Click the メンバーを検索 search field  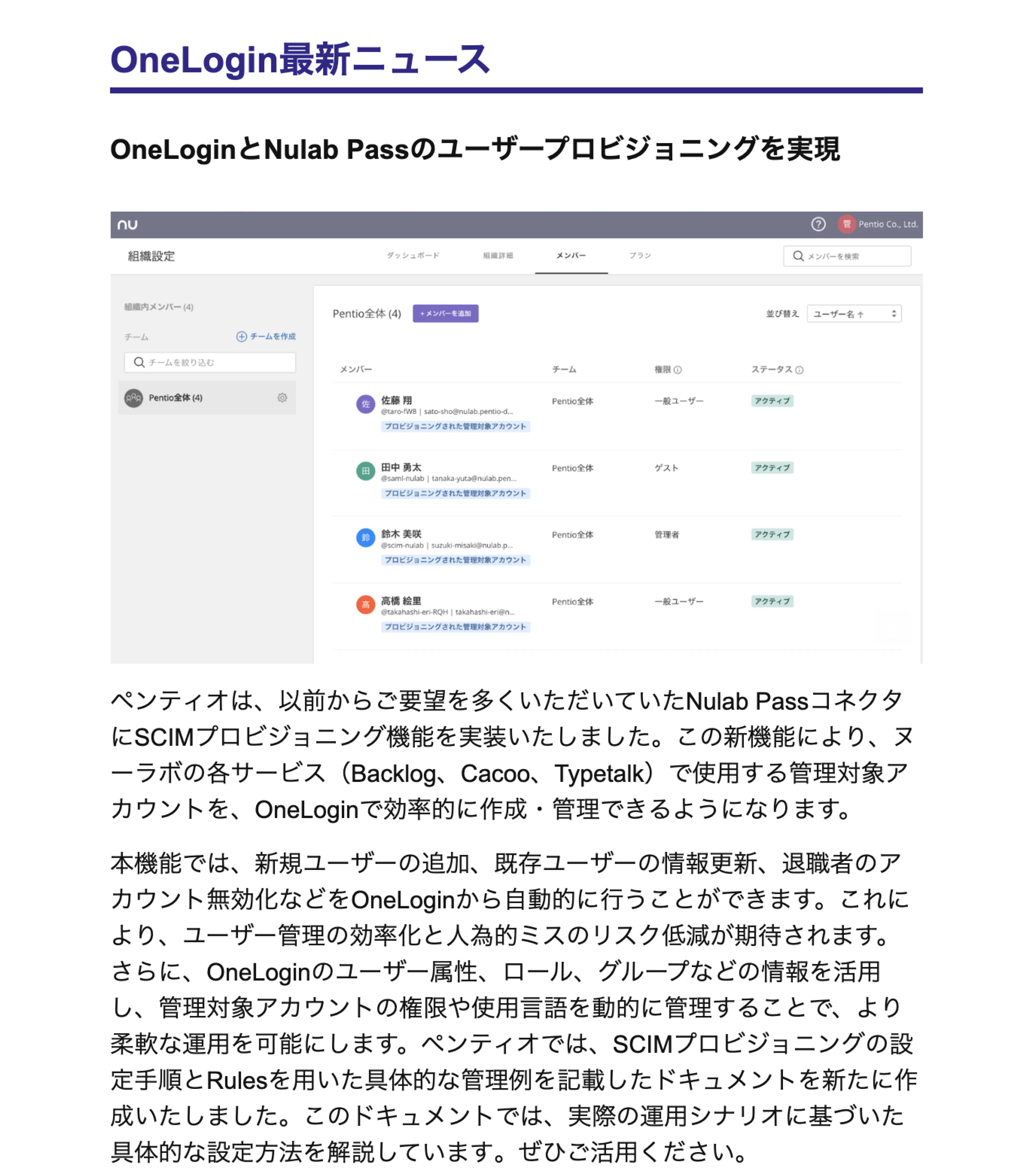[x=852, y=256]
